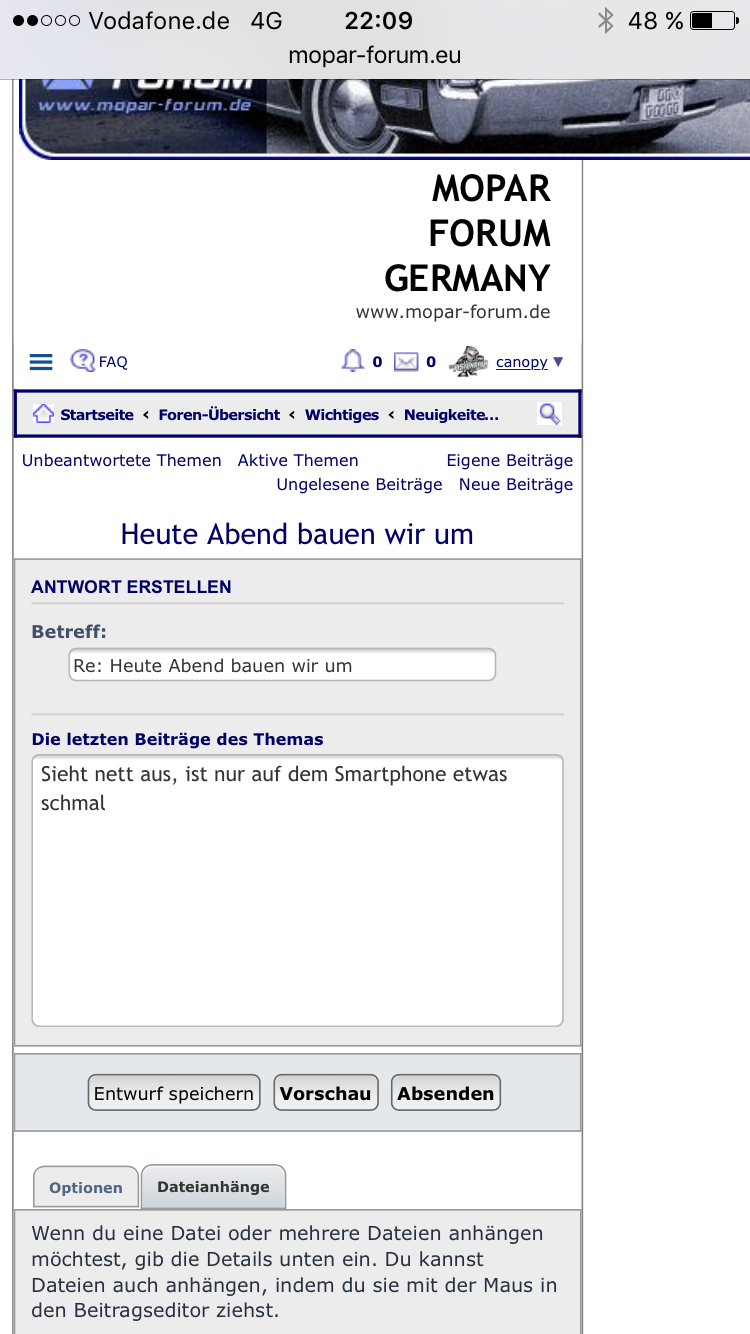Viewport: 750px width, 1334px height.
Task: Select the Dateianhänge tab
Action: click(x=213, y=1187)
